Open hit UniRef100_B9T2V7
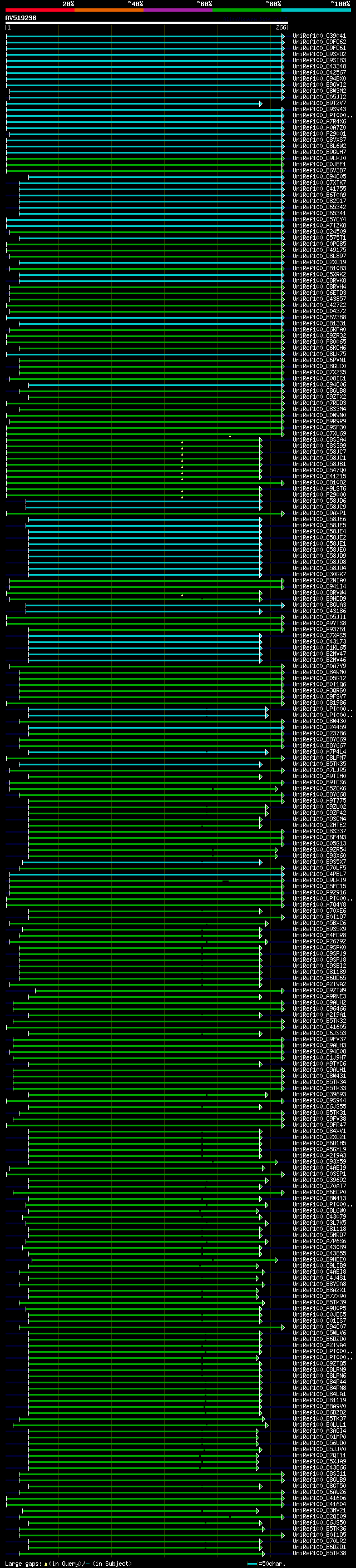Viewport: 356px width, 1568px height. coord(319,103)
